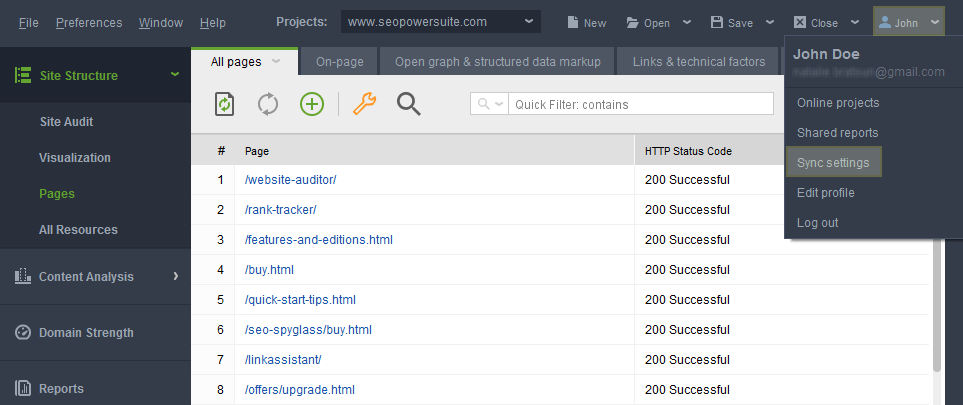
Task: Click the Open folder icon
Action: pyautogui.click(x=633, y=23)
